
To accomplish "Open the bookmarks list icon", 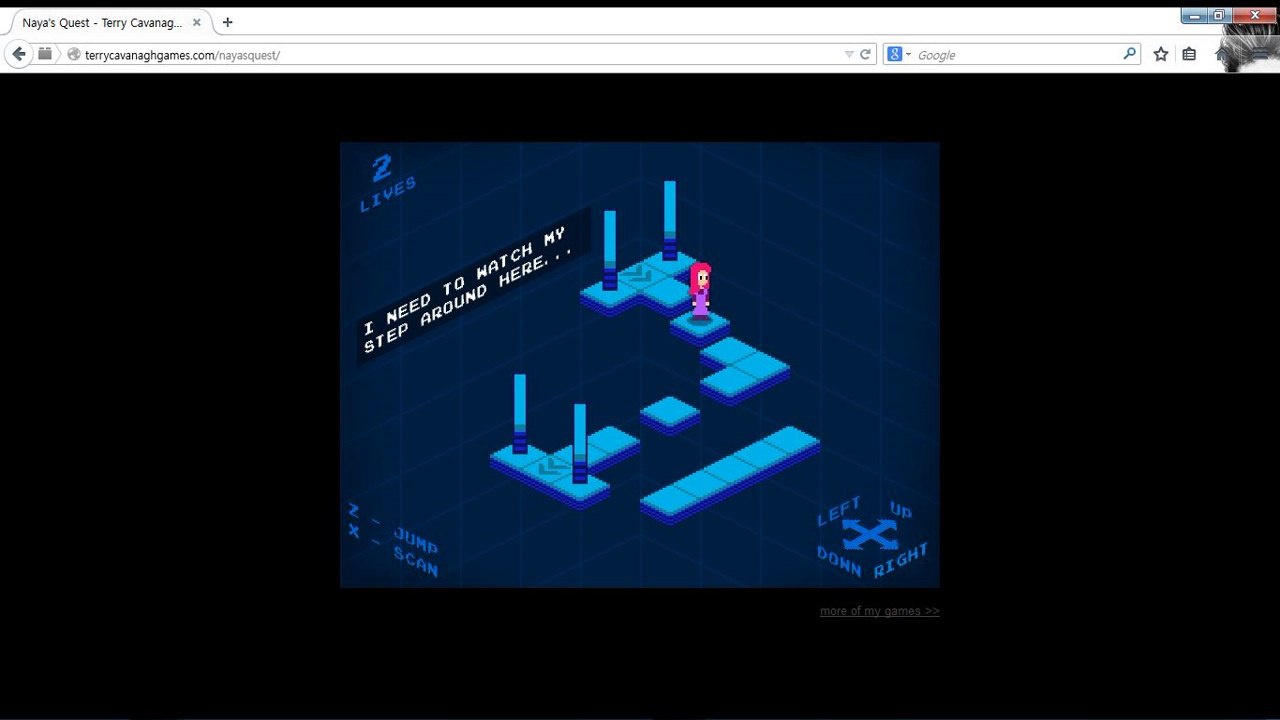I will pyautogui.click(x=1188, y=54).
